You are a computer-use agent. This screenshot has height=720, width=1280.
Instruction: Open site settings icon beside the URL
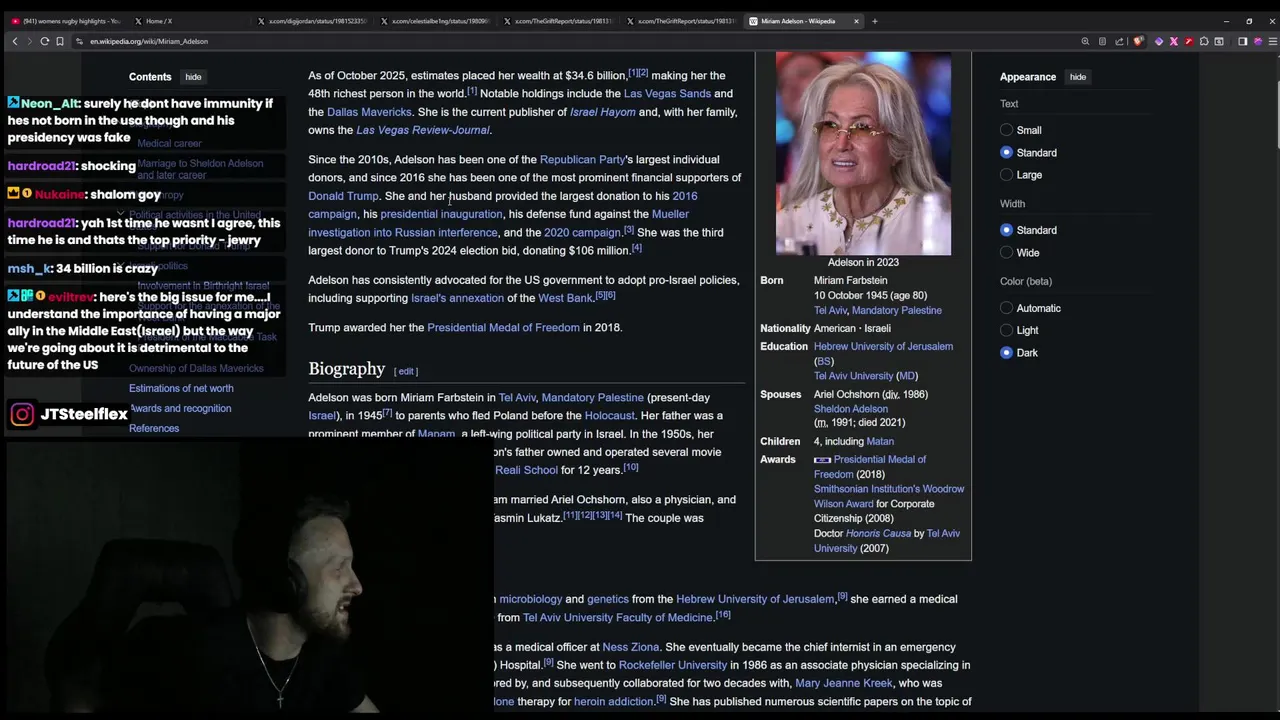point(79,41)
